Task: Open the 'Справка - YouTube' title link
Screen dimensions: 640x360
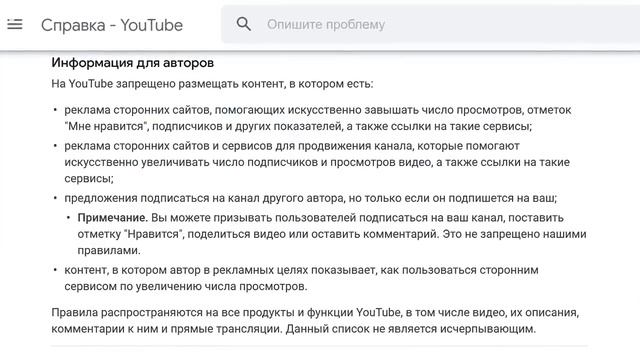Action: [x=112, y=25]
